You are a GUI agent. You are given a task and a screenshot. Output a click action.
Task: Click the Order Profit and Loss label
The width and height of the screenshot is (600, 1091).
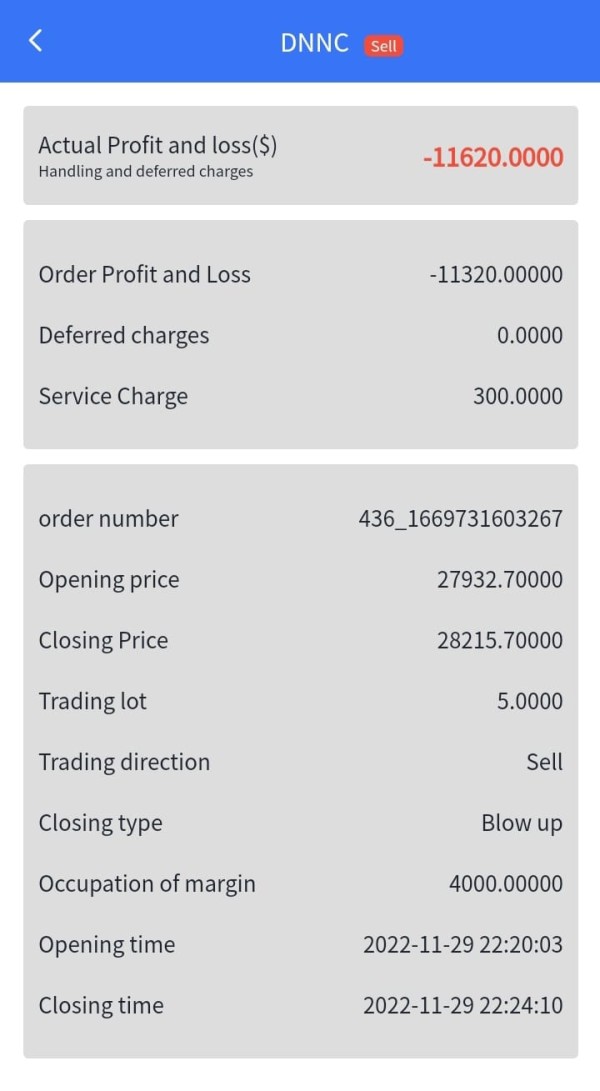point(145,275)
